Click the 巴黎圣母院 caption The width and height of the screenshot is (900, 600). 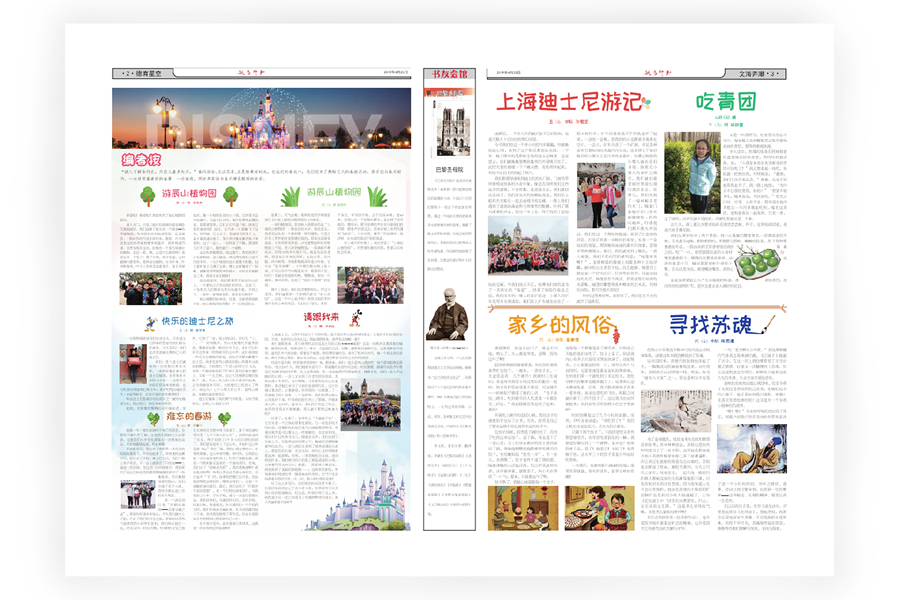[449, 170]
